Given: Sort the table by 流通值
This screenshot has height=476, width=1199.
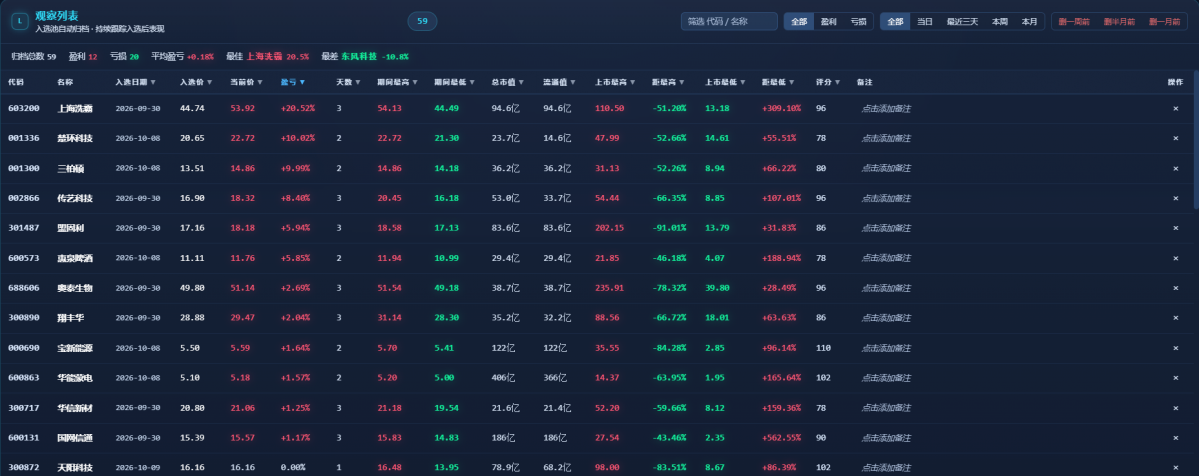Looking at the screenshot, I should click(x=559, y=82).
